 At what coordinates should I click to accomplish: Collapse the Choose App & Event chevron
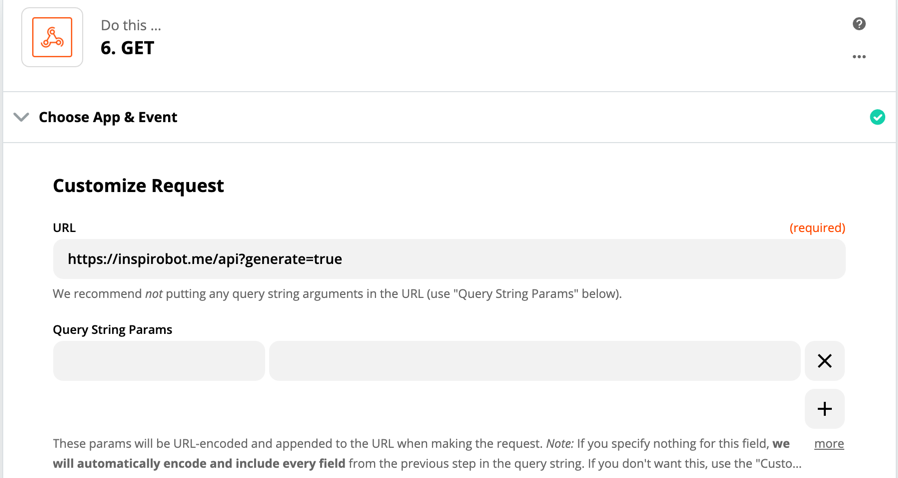[21, 117]
